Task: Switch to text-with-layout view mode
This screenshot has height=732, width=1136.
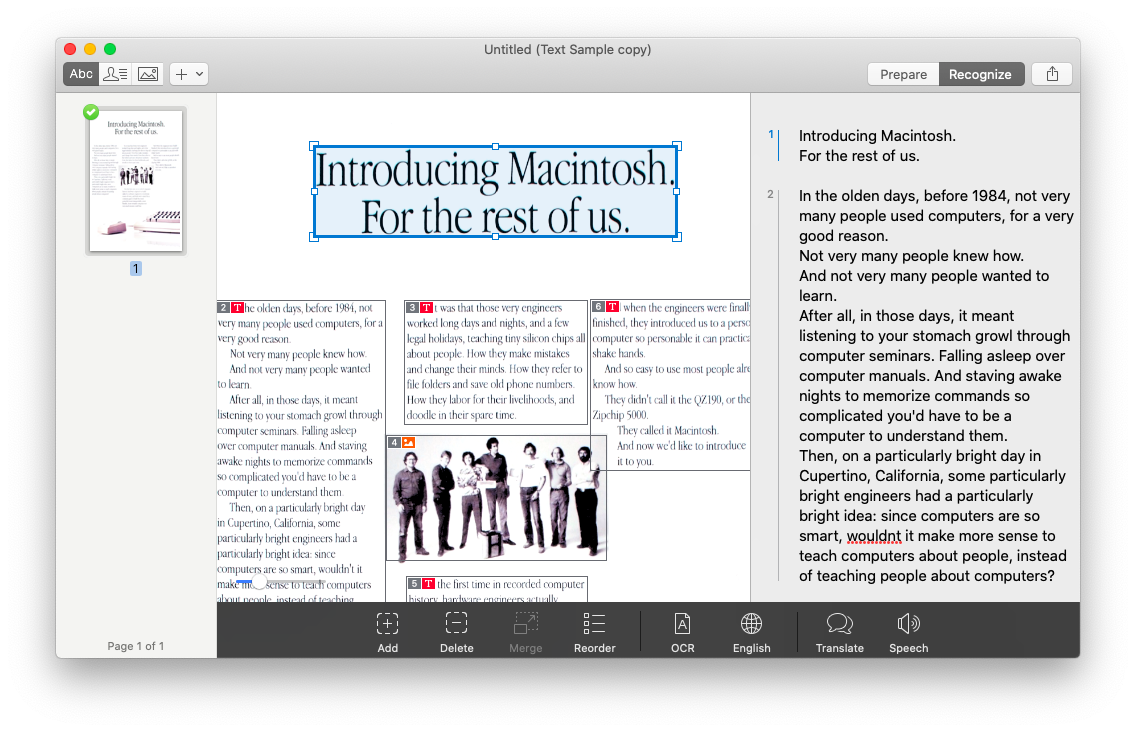Action: [x=115, y=74]
